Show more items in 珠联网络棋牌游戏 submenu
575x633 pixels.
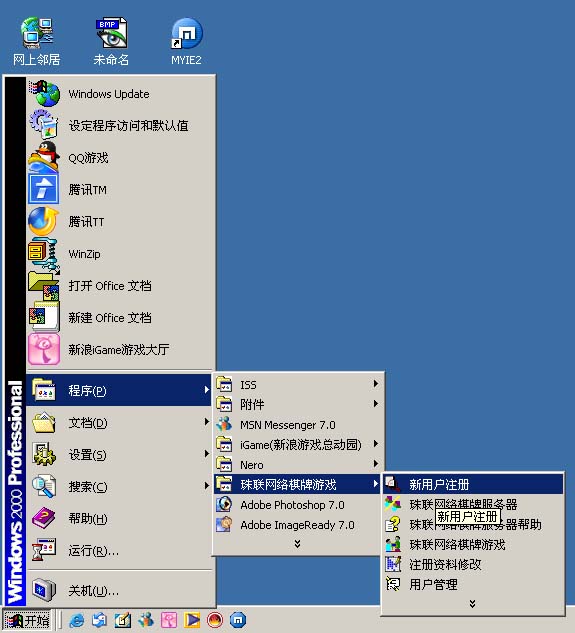[x=472, y=604]
